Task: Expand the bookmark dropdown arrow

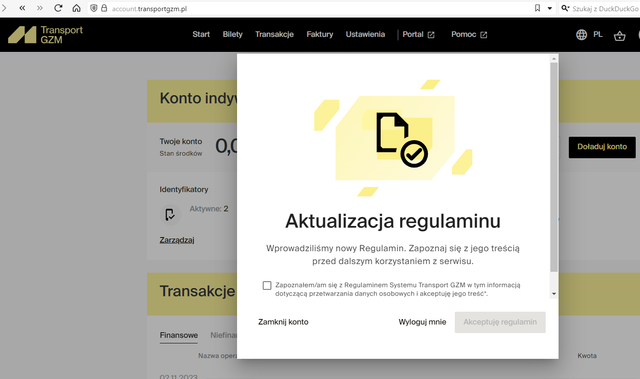Action: pos(550,9)
